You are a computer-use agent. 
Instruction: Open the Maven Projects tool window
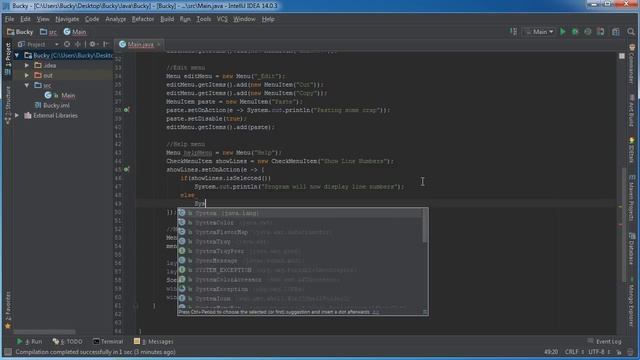tap(632, 198)
